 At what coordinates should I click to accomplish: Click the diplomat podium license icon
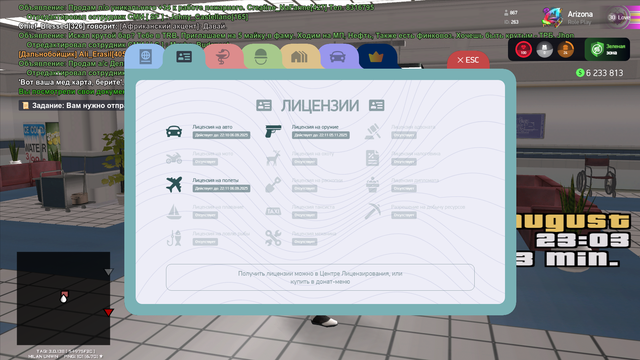point(372,184)
